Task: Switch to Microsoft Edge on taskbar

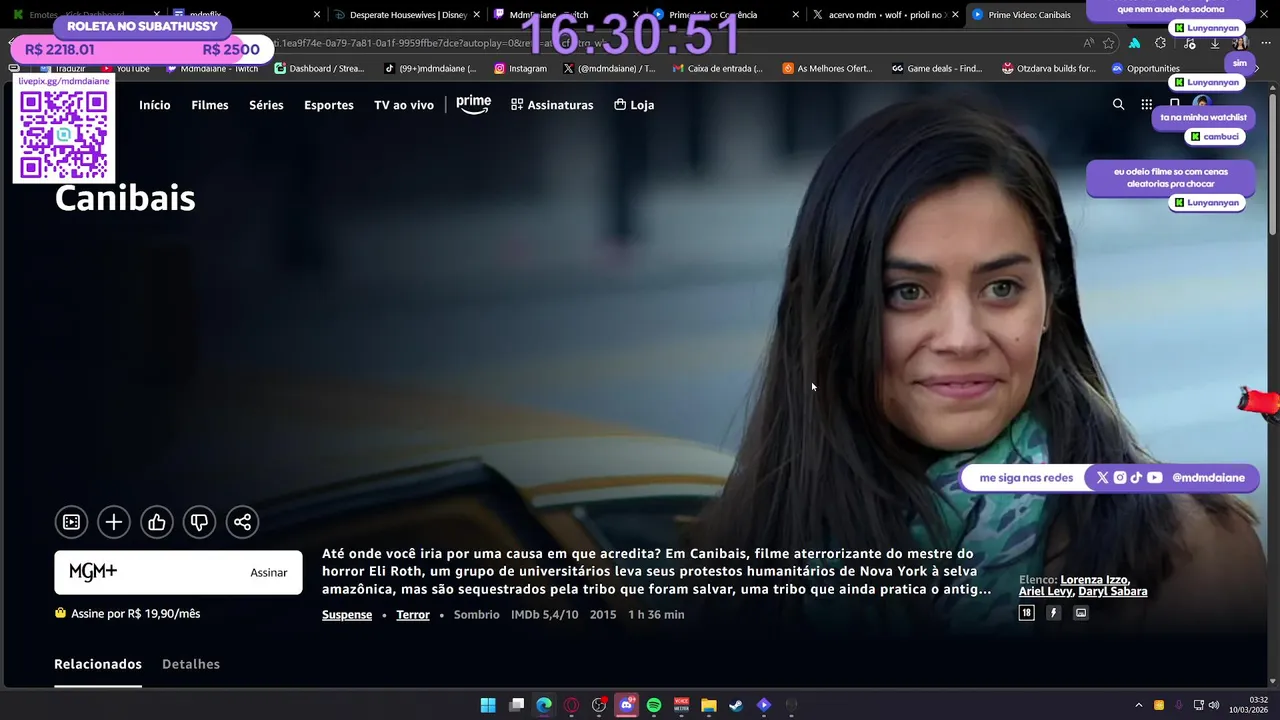Action: click(x=544, y=705)
